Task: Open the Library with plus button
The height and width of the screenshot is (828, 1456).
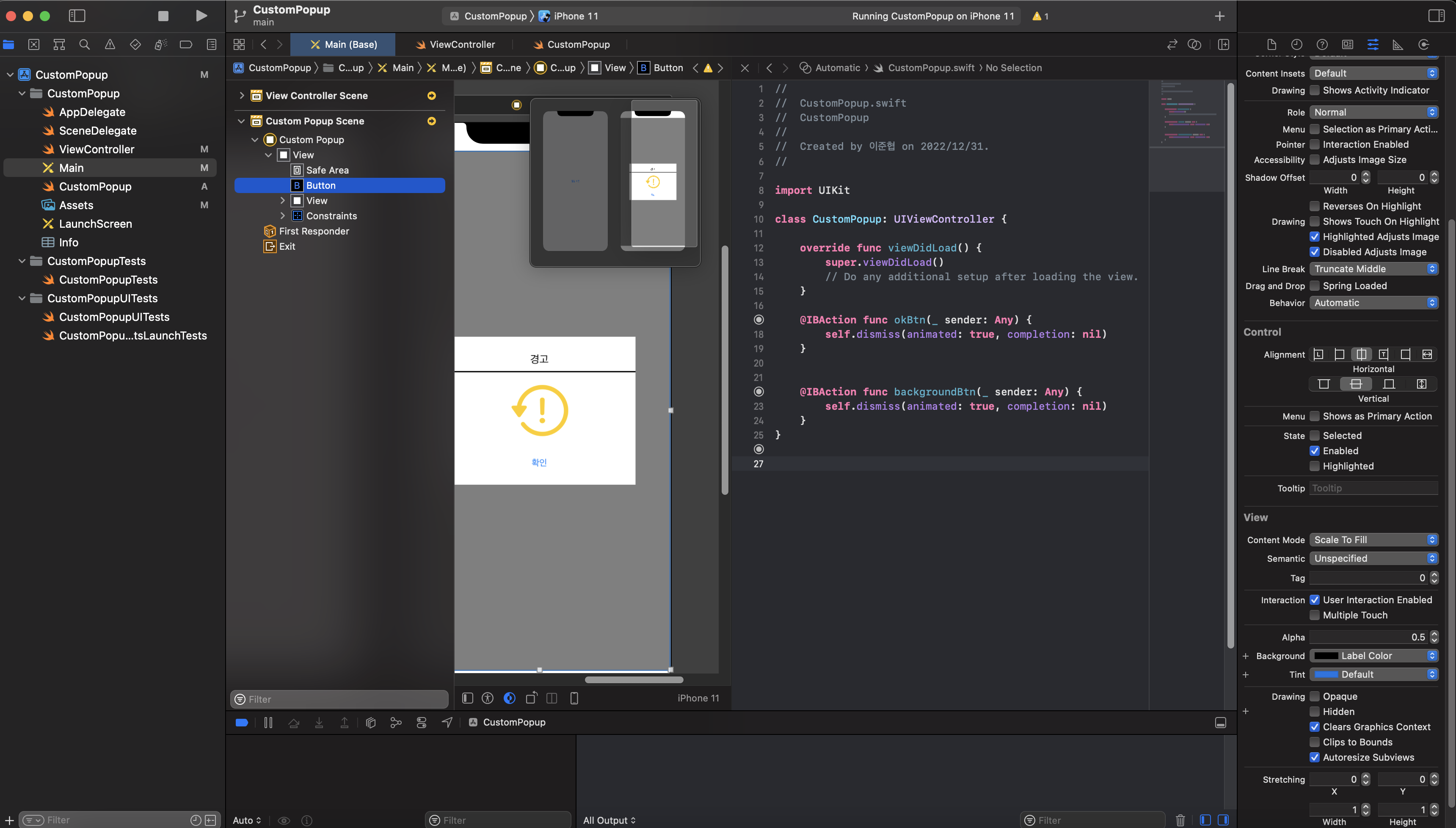Action: [x=1219, y=16]
